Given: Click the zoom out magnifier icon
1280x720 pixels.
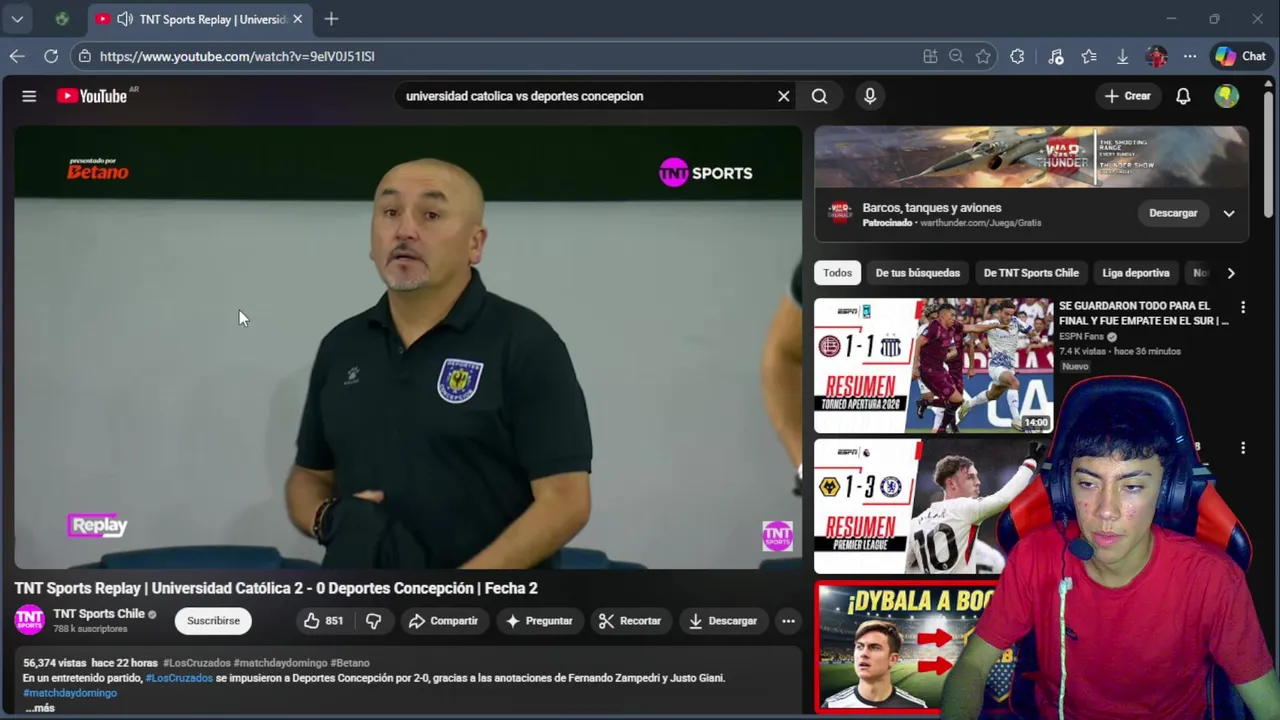Looking at the screenshot, I should click(x=956, y=57).
